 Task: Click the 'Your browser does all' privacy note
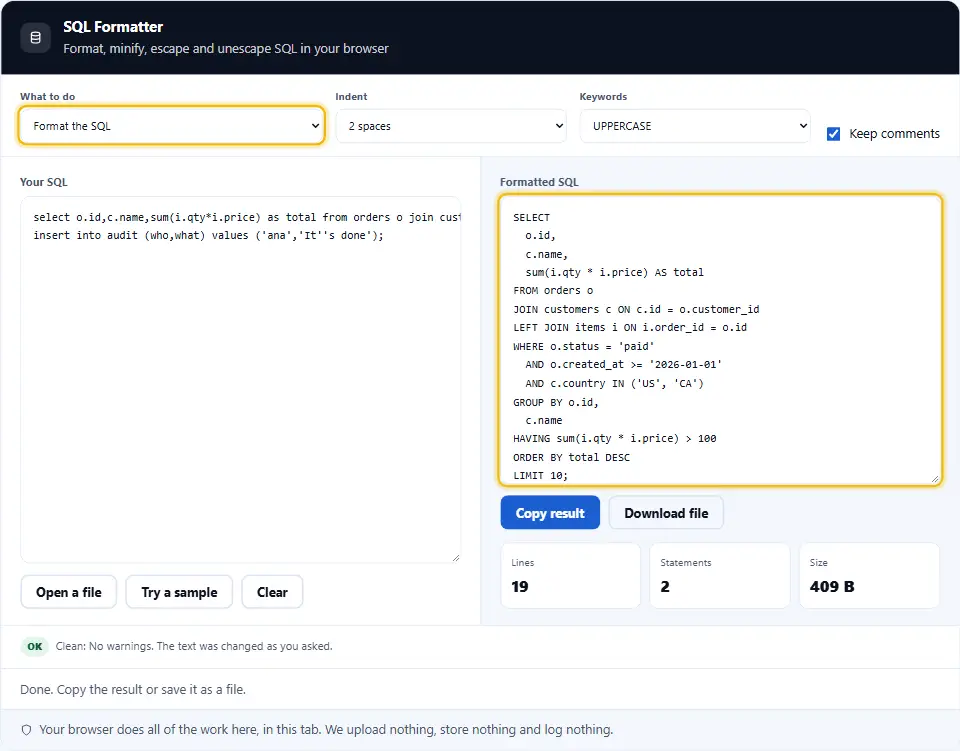click(326, 730)
